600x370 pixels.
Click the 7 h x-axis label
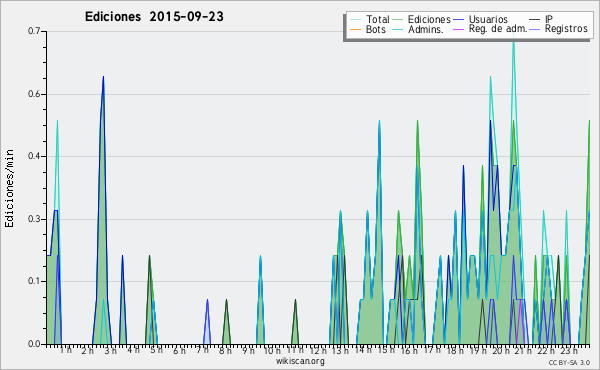(x=202, y=350)
